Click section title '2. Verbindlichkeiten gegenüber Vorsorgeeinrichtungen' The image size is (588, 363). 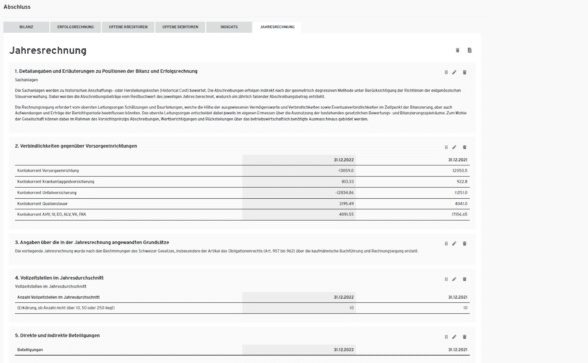(x=76, y=146)
